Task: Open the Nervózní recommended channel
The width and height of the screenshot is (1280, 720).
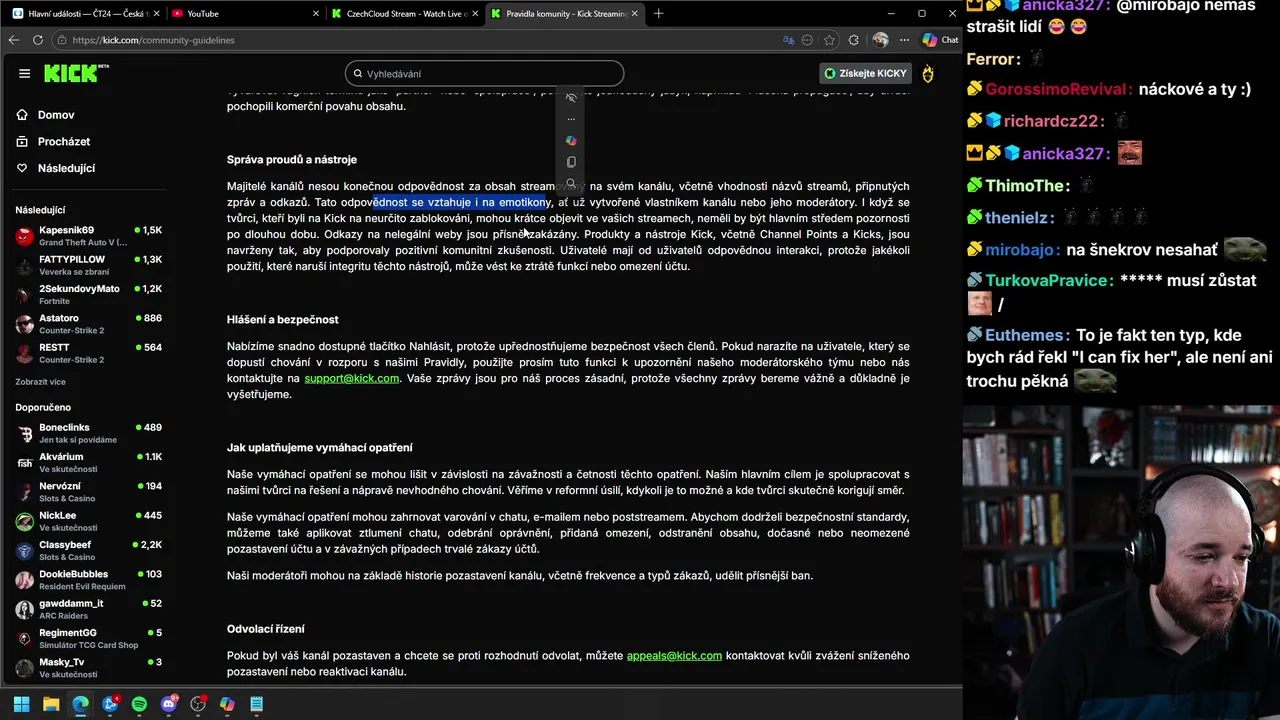Action: coord(88,491)
